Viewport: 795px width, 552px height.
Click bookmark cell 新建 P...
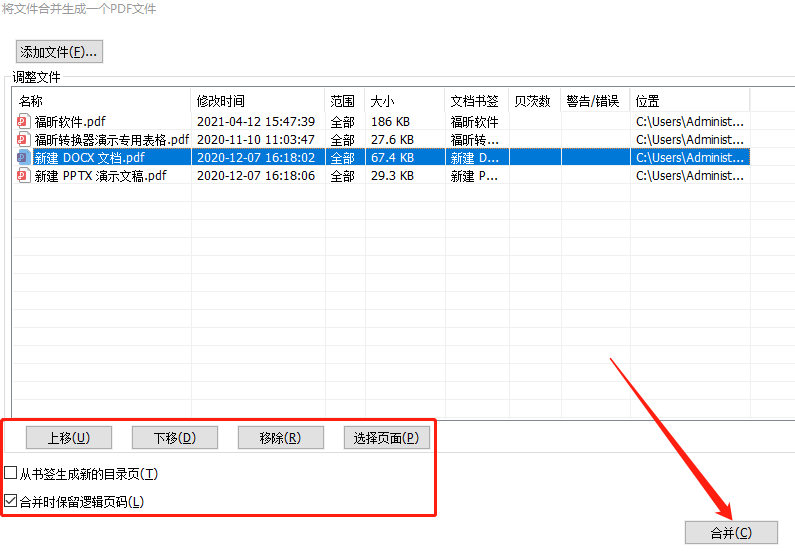[475, 176]
